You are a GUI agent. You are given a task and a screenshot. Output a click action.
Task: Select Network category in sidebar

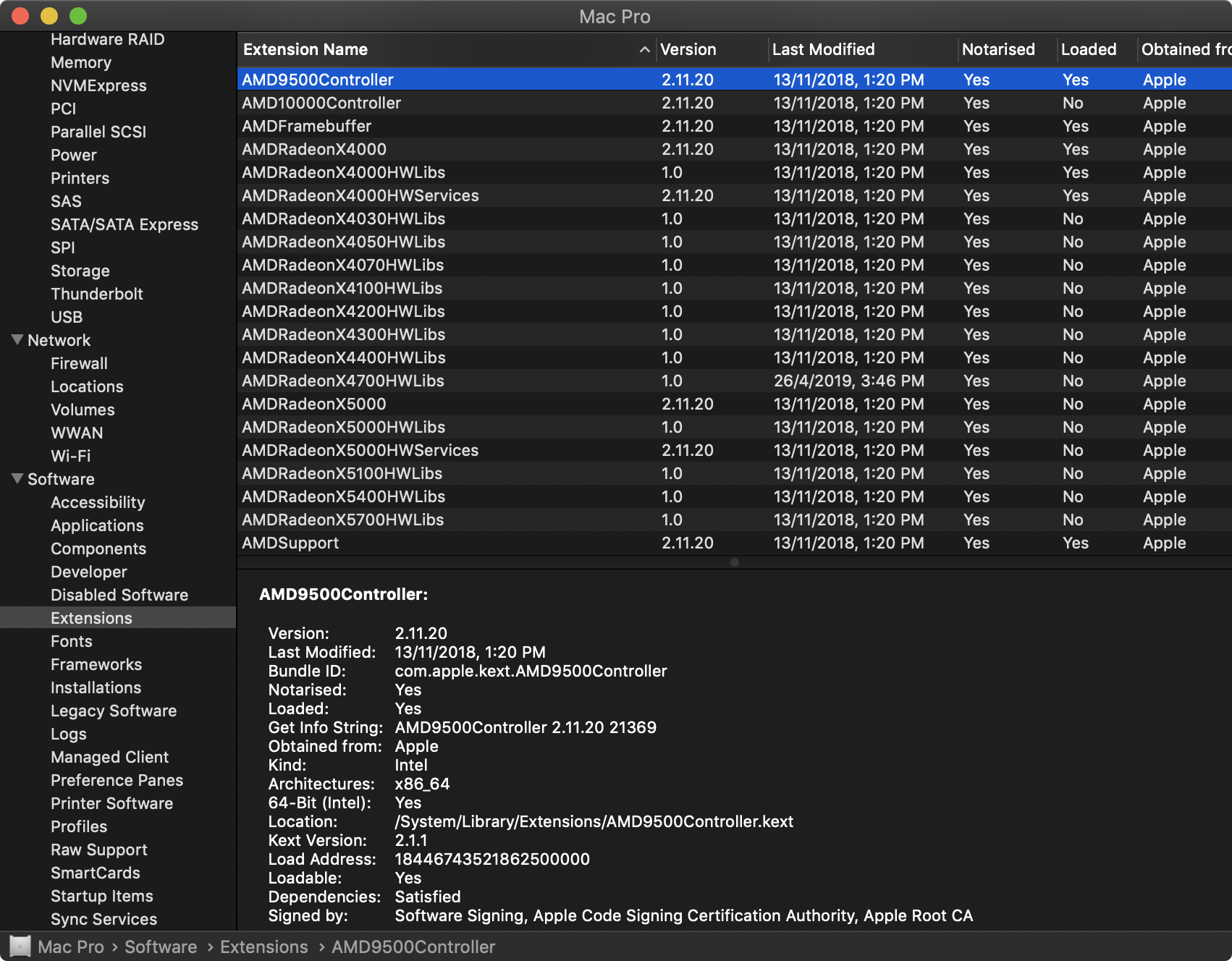click(x=59, y=340)
